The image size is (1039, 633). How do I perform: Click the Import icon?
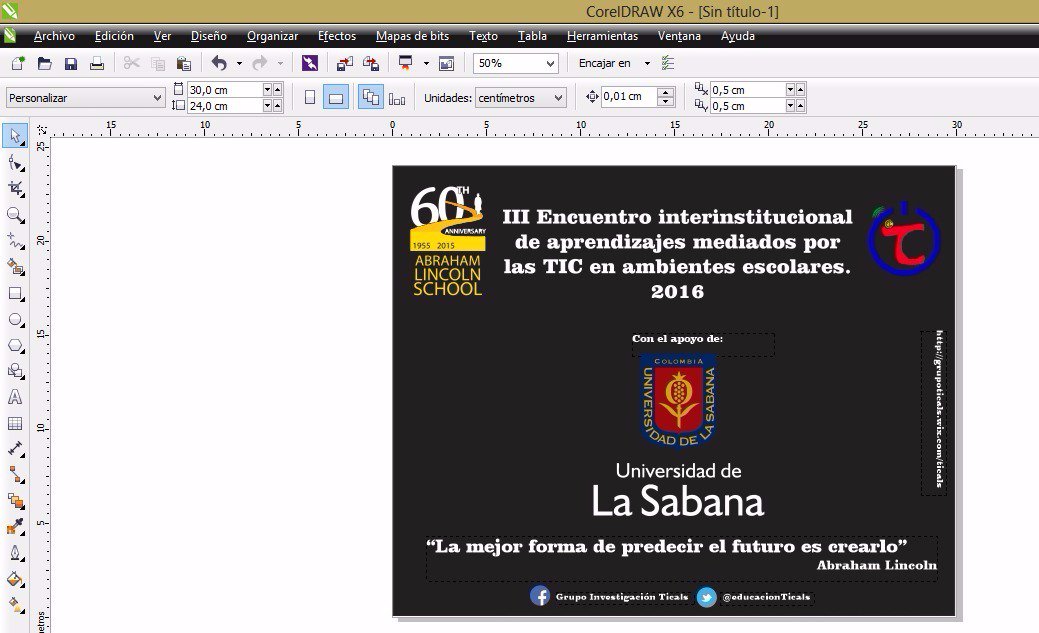click(345, 63)
